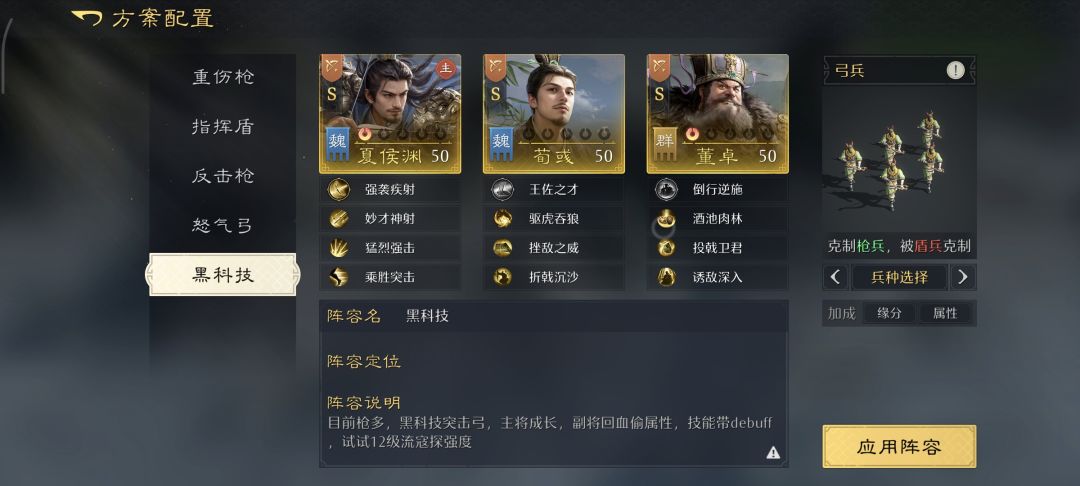Click the 应用阵容 button
The height and width of the screenshot is (486, 1080).
(899, 447)
